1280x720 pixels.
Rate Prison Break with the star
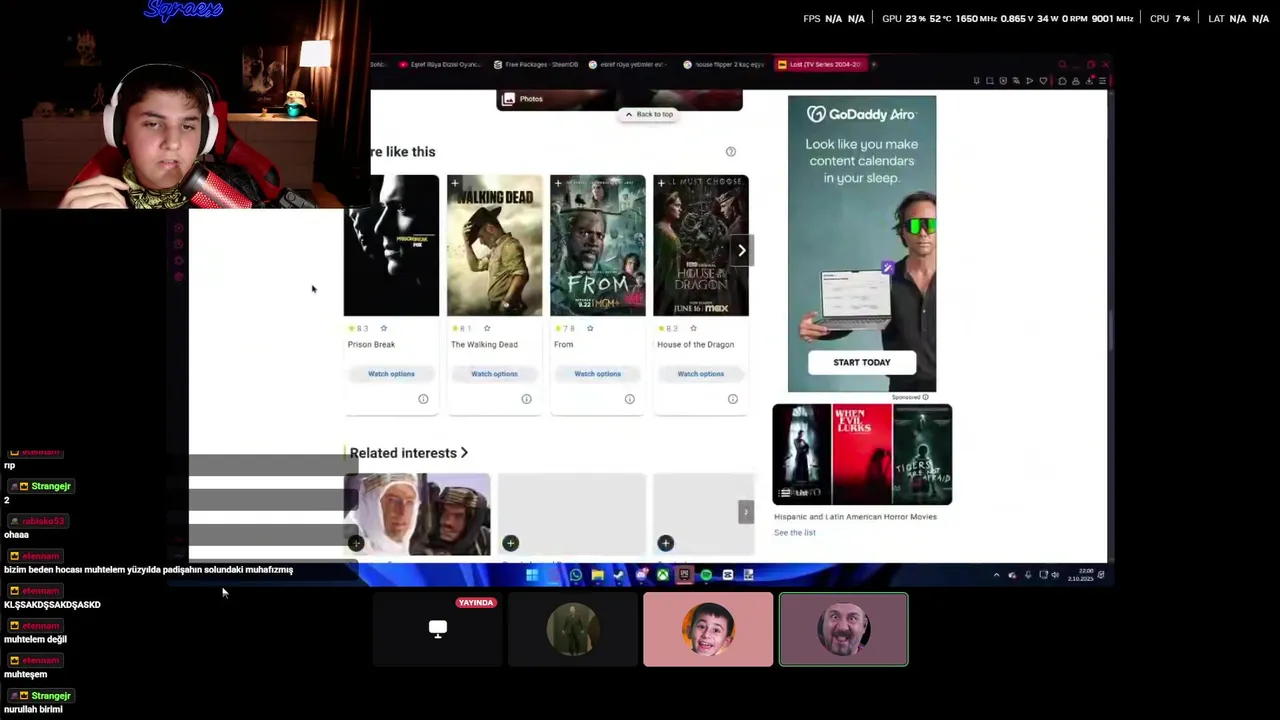(383, 328)
